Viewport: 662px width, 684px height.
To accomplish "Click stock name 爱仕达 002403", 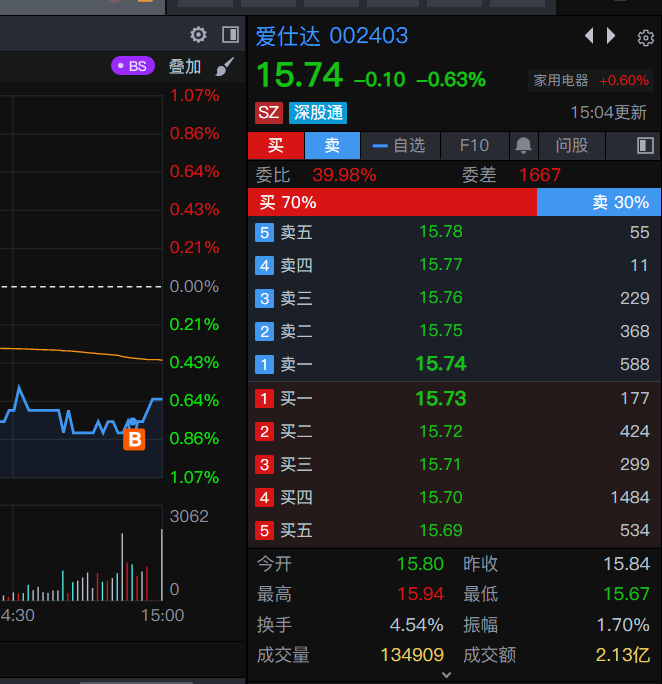I will coord(331,36).
